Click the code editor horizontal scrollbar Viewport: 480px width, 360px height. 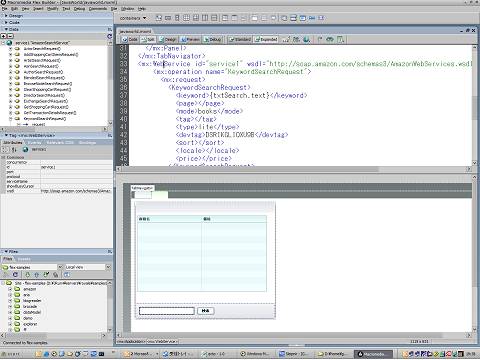pyautogui.click(x=294, y=169)
